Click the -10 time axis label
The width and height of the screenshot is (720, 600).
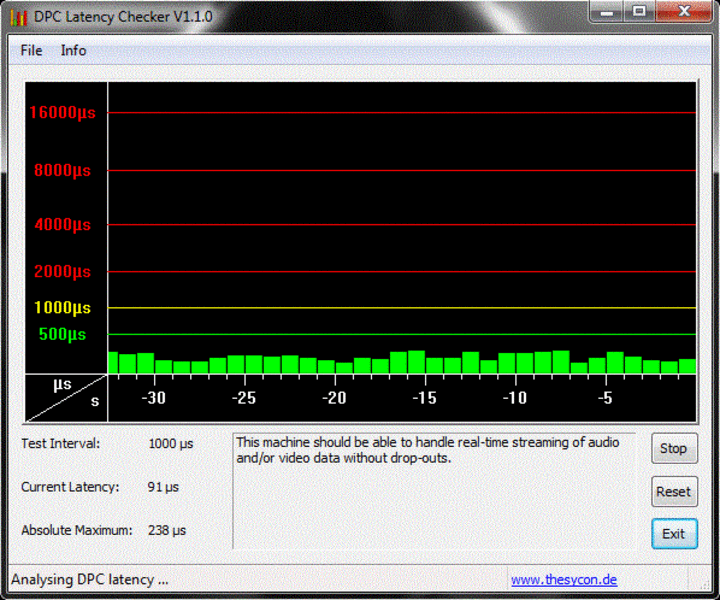click(x=515, y=398)
